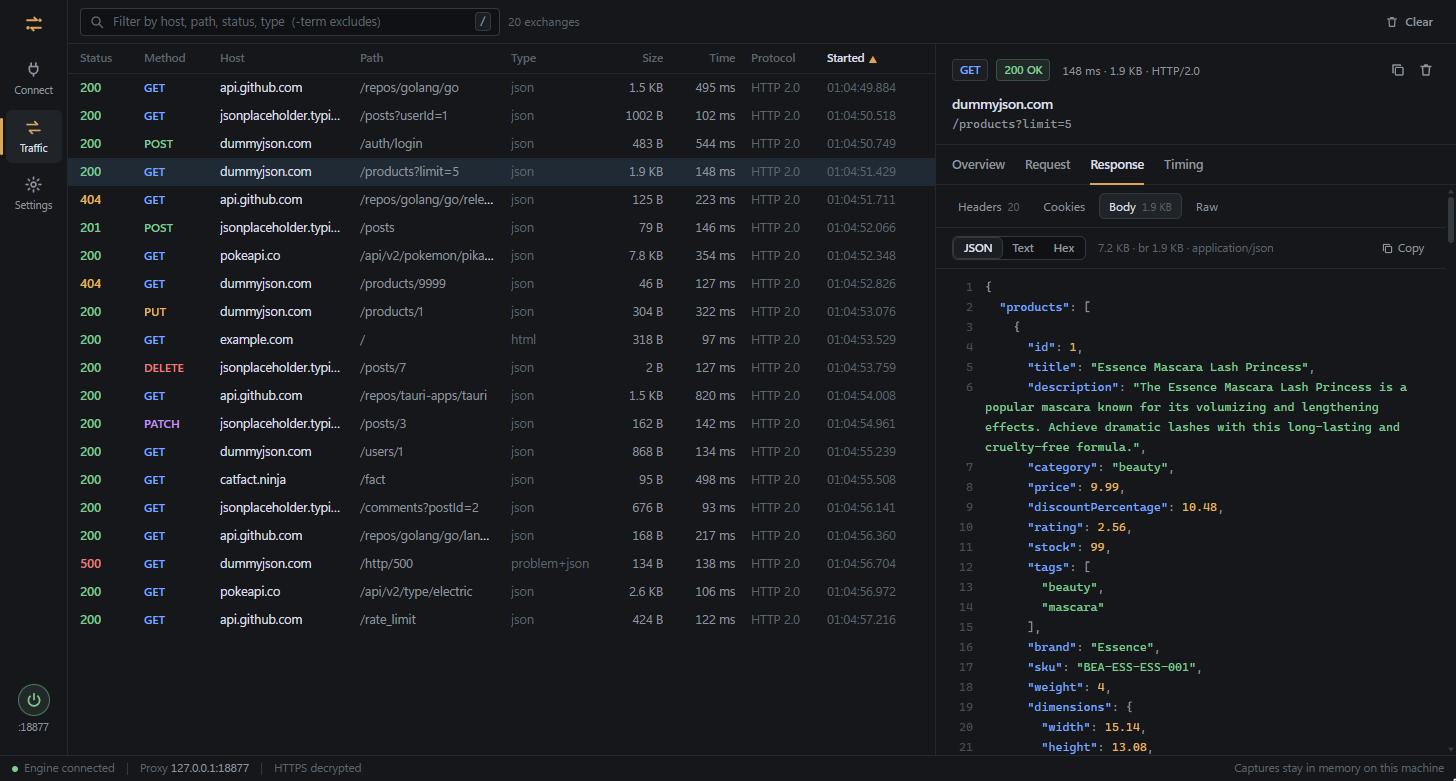The image size is (1456, 781).
Task: Choose the JSON body view
Action: tap(978, 248)
